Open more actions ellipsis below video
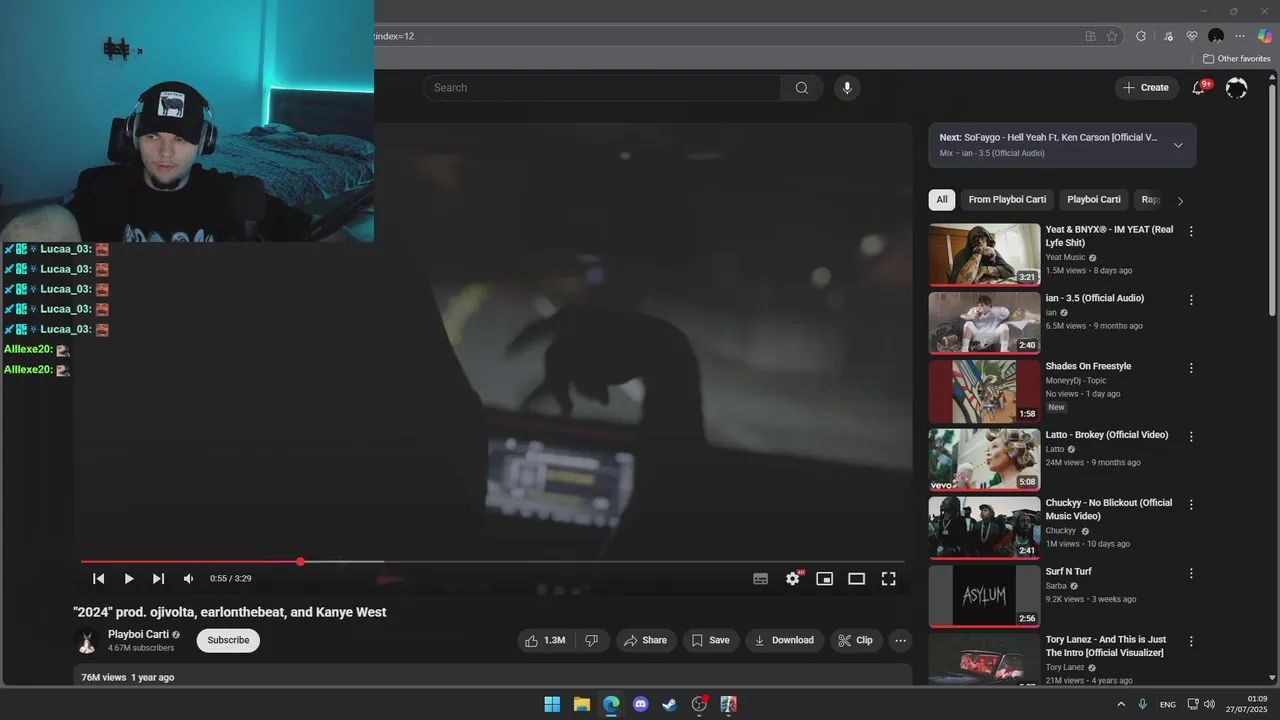Screen dimensions: 1280x720 [x=901, y=640]
